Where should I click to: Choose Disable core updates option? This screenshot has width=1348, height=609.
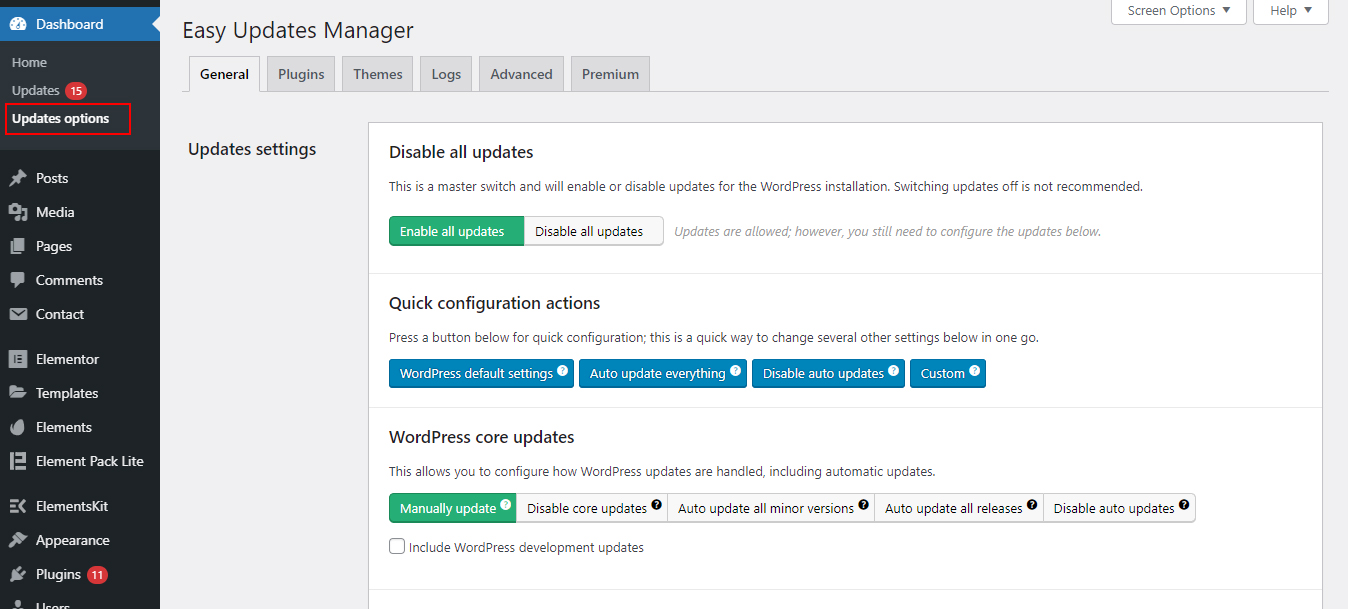pyautogui.click(x=592, y=508)
